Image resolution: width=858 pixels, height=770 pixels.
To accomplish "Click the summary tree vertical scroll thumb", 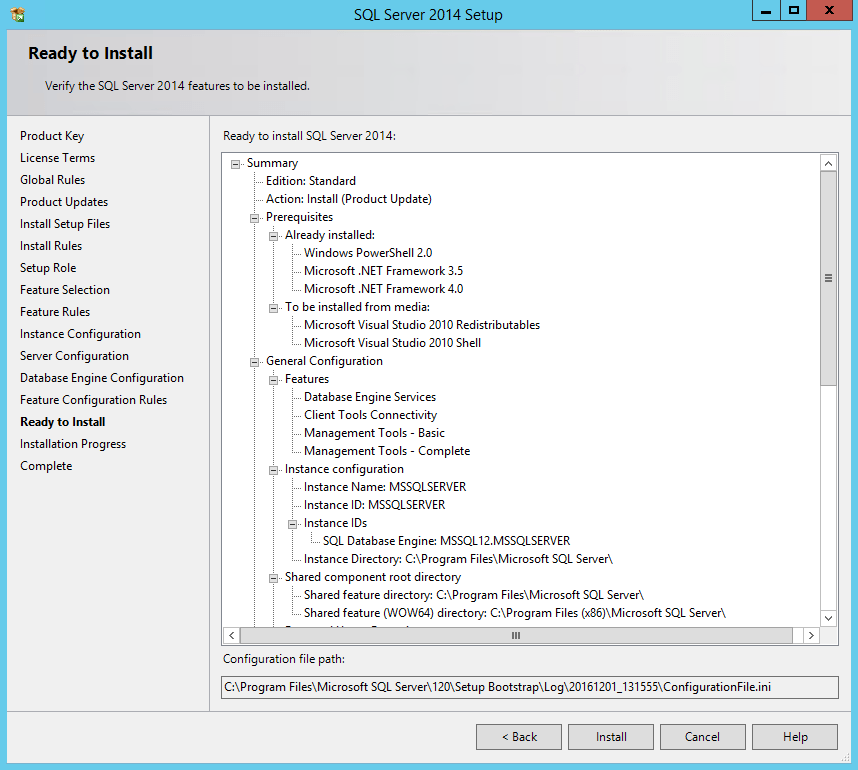I will pyautogui.click(x=828, y=278).
